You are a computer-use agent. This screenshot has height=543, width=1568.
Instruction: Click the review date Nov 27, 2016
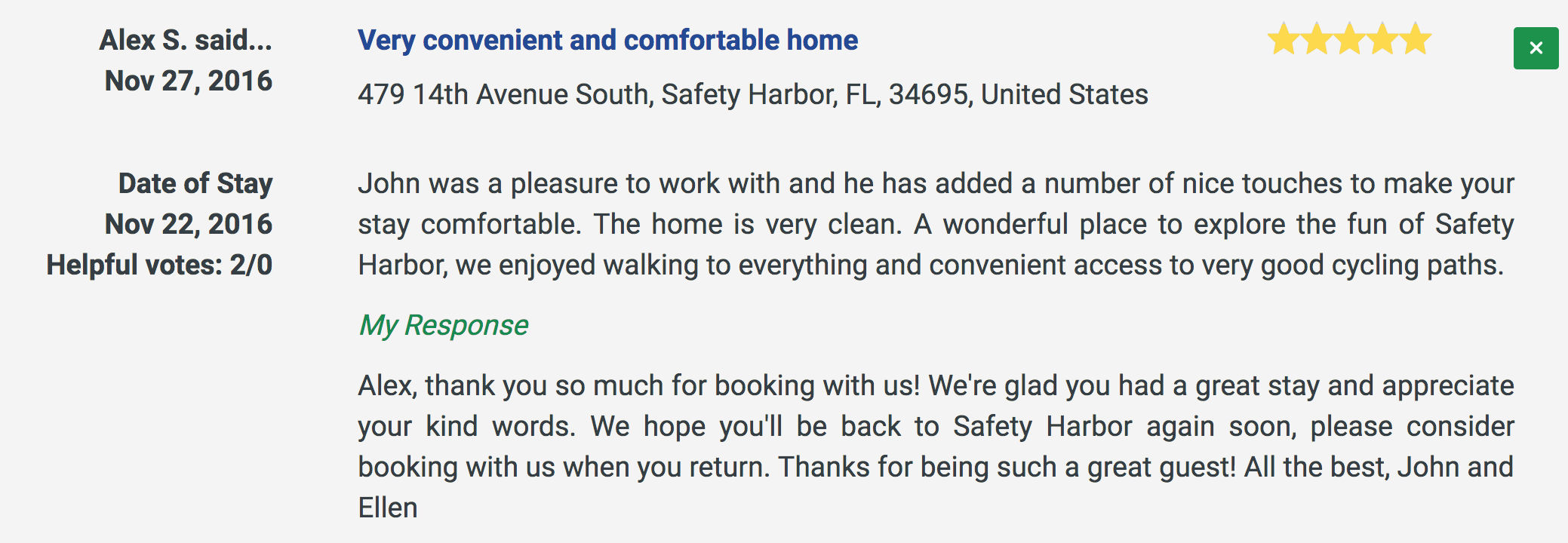point(189,81)
